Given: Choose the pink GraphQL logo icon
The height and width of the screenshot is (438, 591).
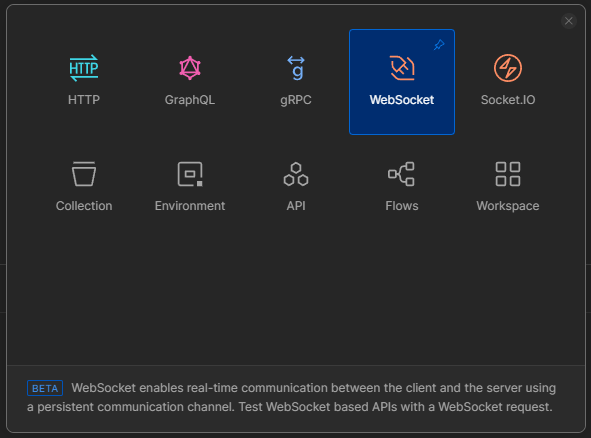Looking at the screenshot, I should click(x=190, y=68).
